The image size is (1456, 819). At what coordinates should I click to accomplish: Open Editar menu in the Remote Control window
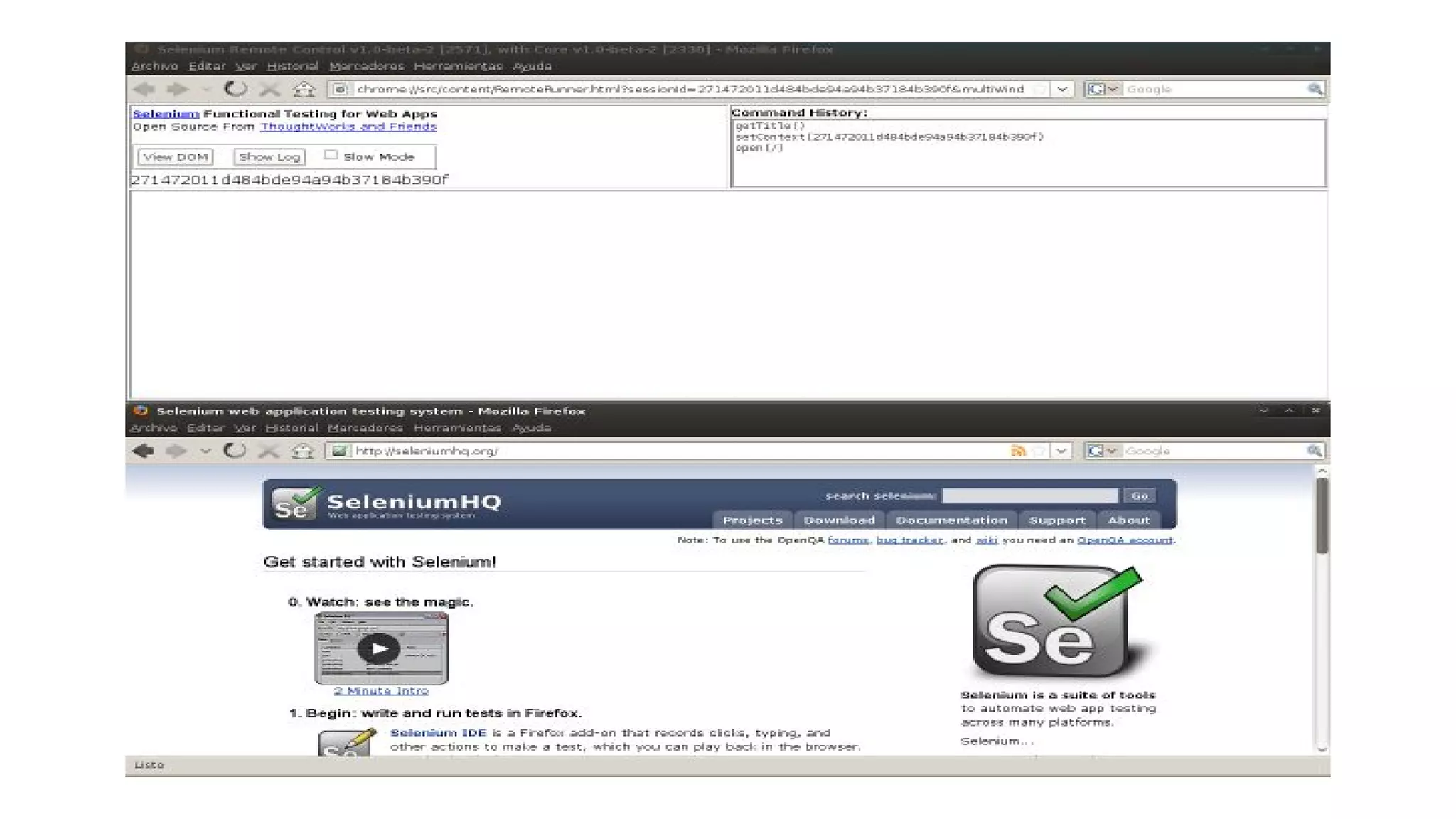[207, 66]
